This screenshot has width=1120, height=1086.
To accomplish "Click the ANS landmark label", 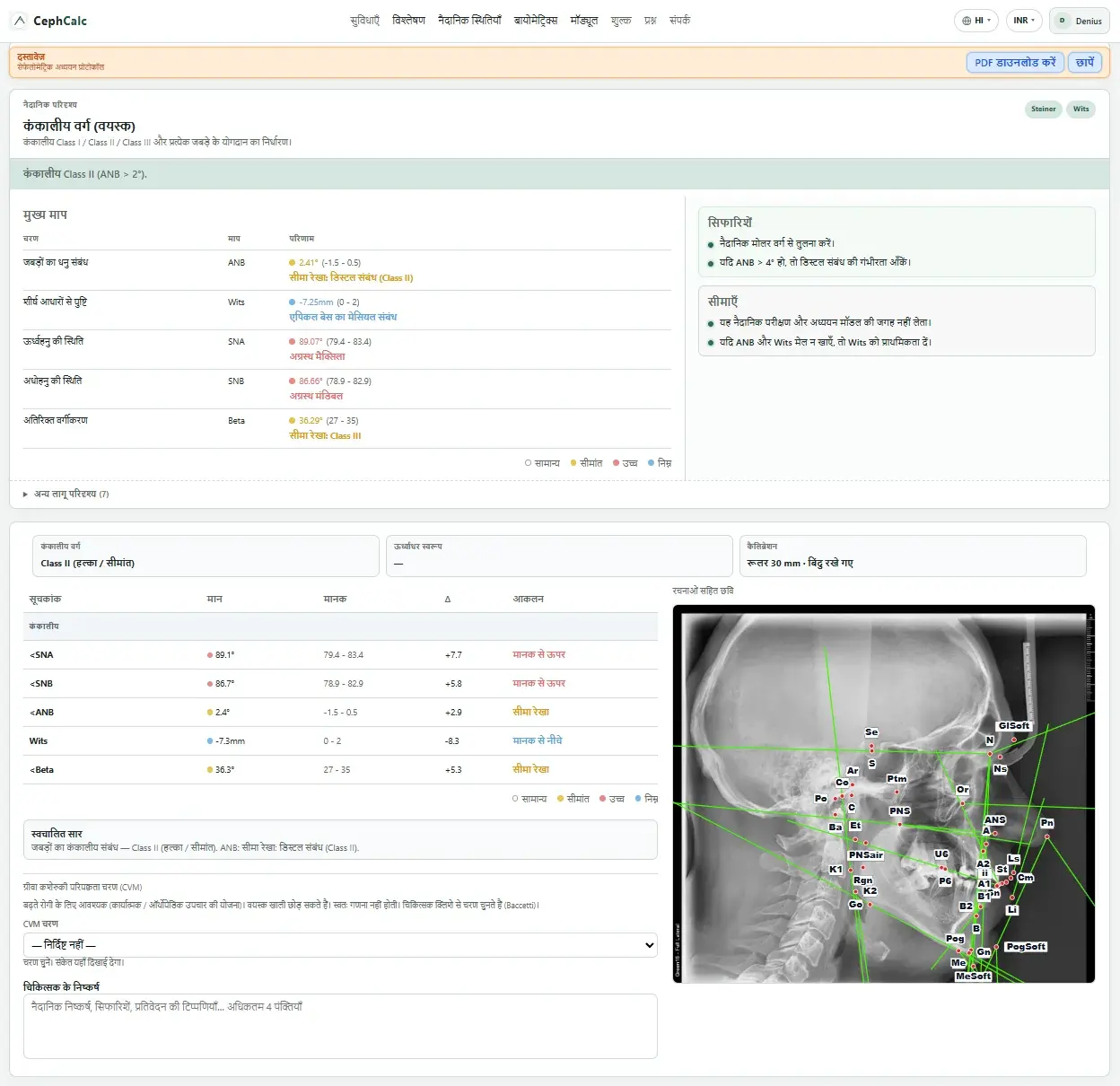I will point(995,820).
